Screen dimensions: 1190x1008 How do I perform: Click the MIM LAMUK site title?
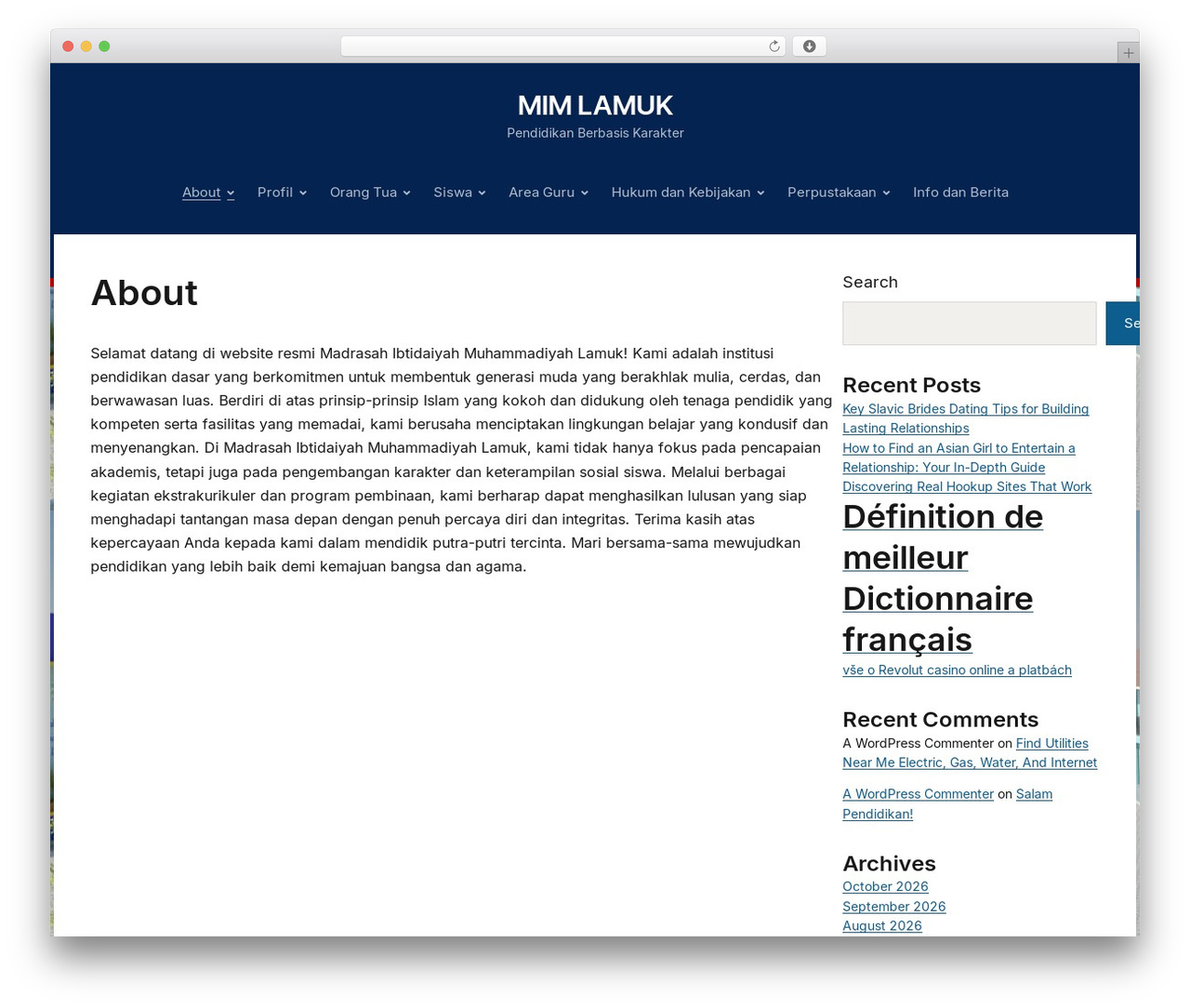(595, 105)
